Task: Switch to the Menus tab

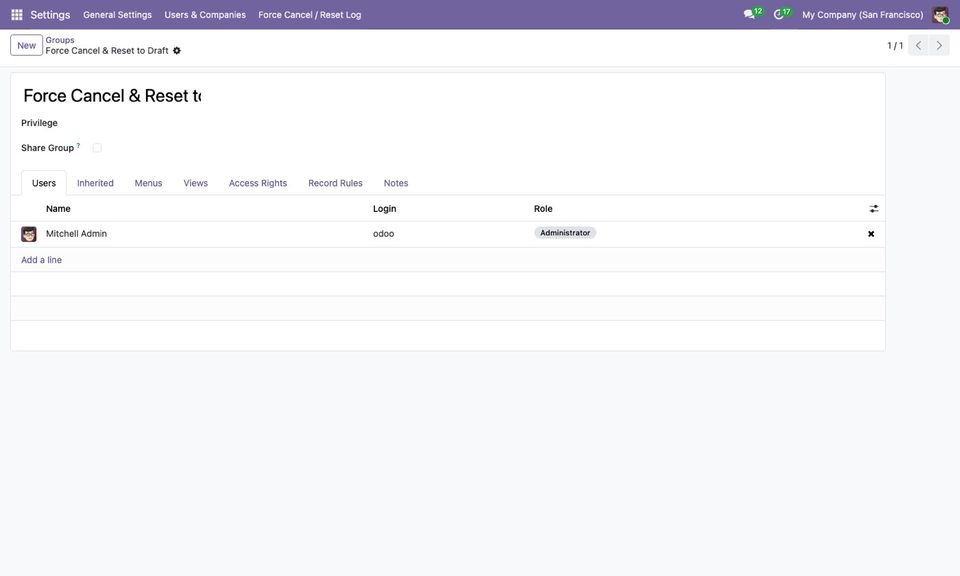Action: (x=148, y=183)
